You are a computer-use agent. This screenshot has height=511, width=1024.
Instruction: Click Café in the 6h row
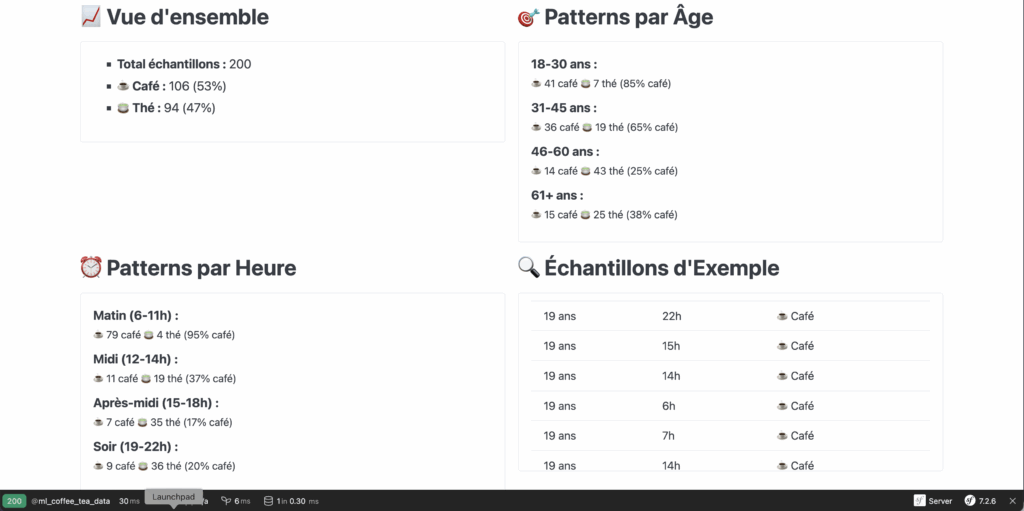(x=795, y=406)
